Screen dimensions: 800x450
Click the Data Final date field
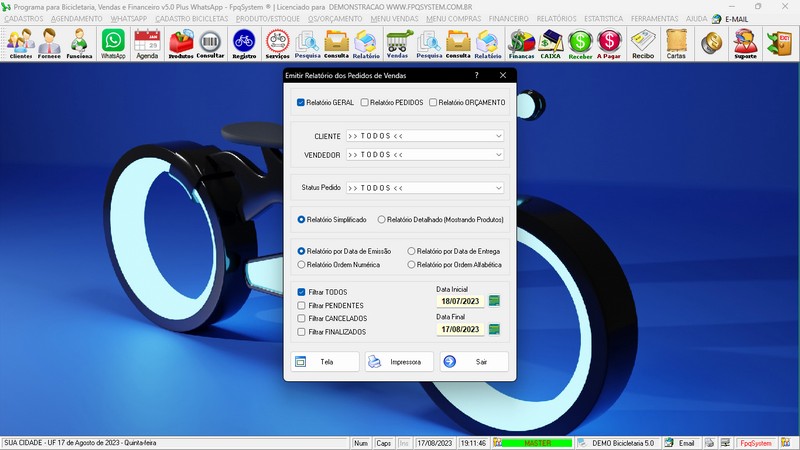(x=460, y=329)
